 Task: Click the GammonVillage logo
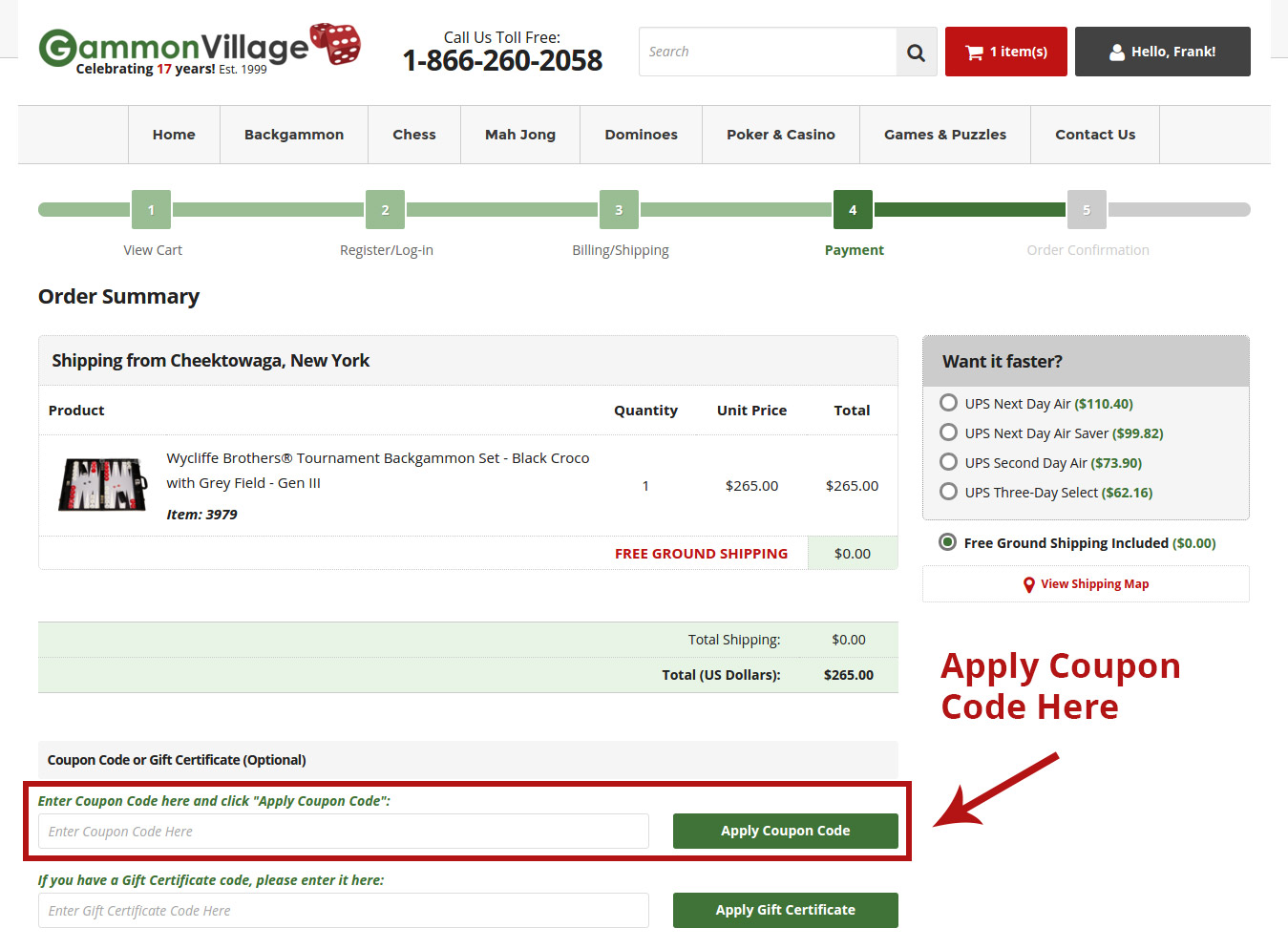(200, 50)
